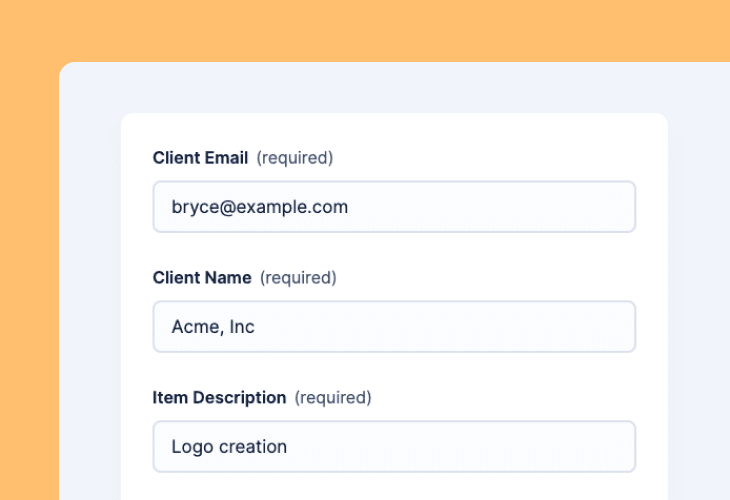Click the (required) text beside Item Description
Screen dimensions: 730x500
point(333,398)
